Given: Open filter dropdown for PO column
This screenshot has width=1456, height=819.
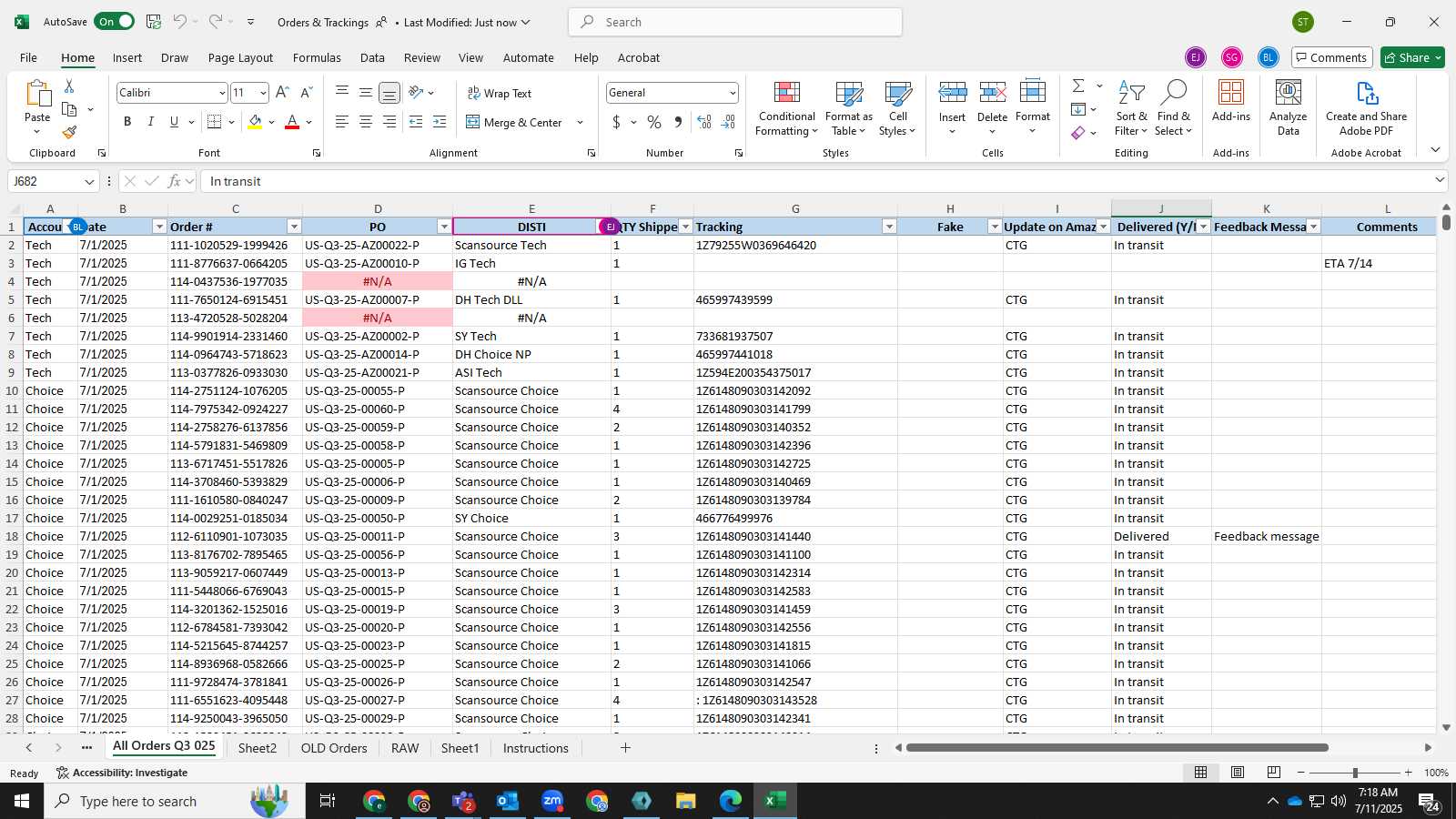Looking at the screenshot, I should coord(444,227).
